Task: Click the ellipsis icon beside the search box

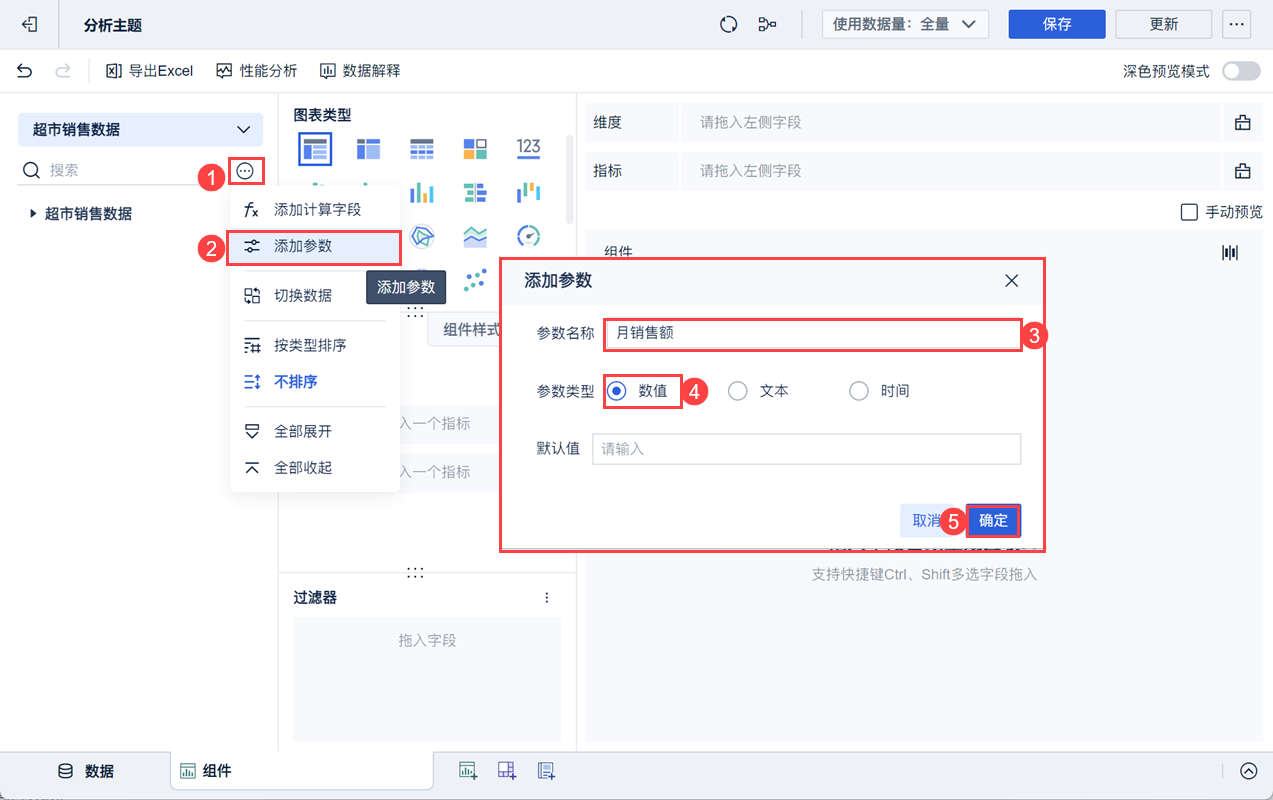Action: pyautogui.click(x=245, y=171)
